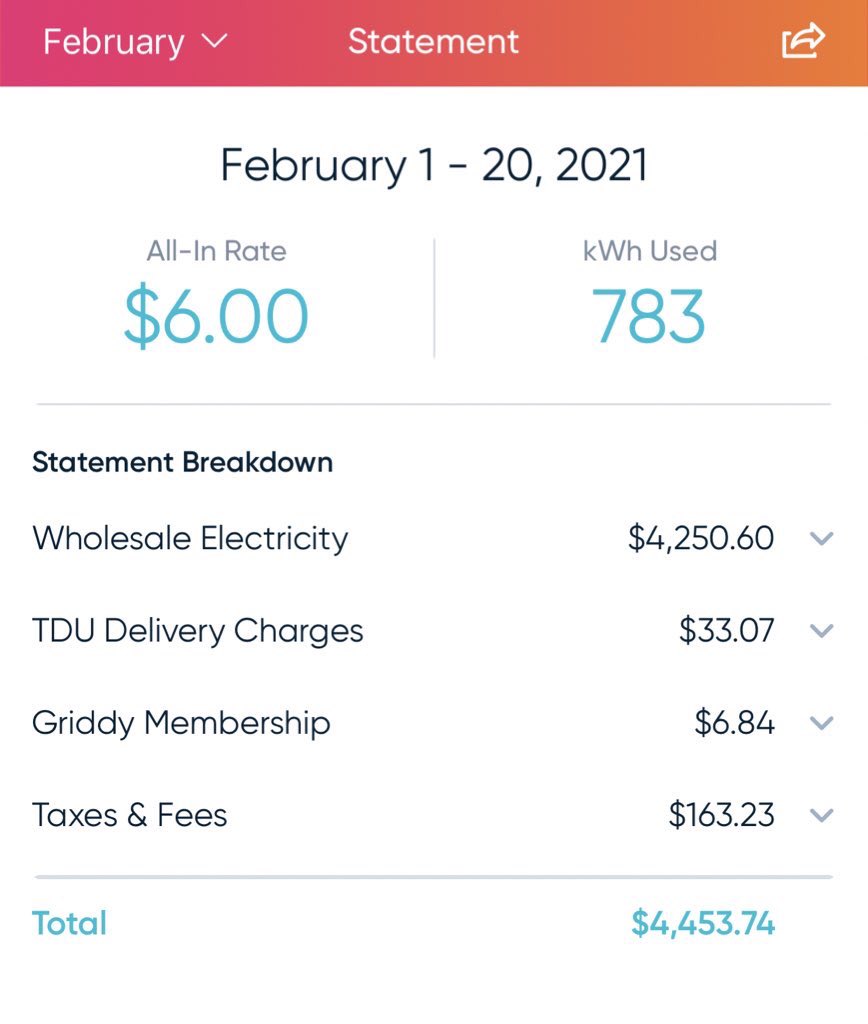Expand Taxes & Fees chevron

(821, 815)
